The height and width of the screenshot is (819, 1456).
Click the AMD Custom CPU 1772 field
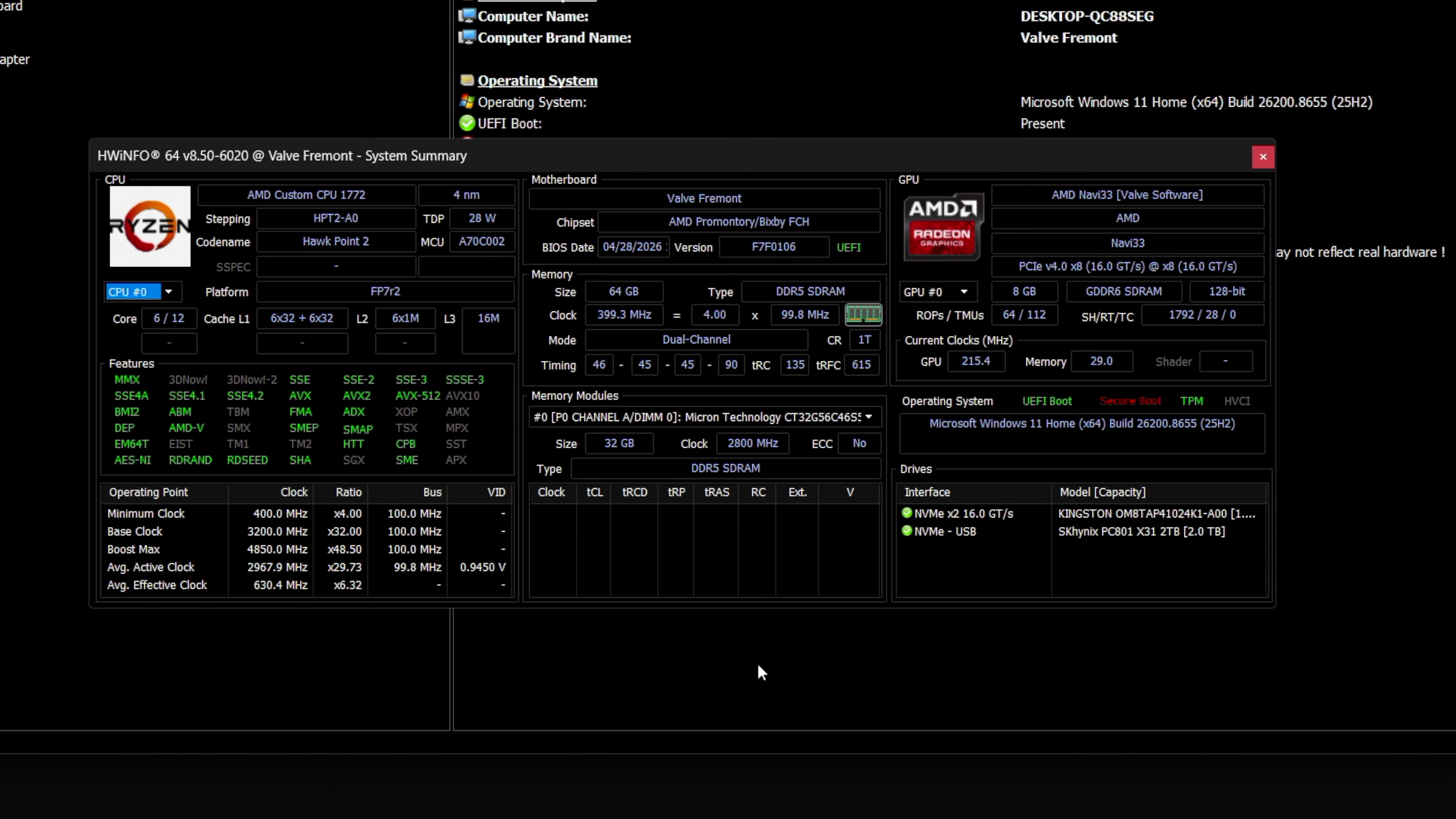tap(306, 195)
